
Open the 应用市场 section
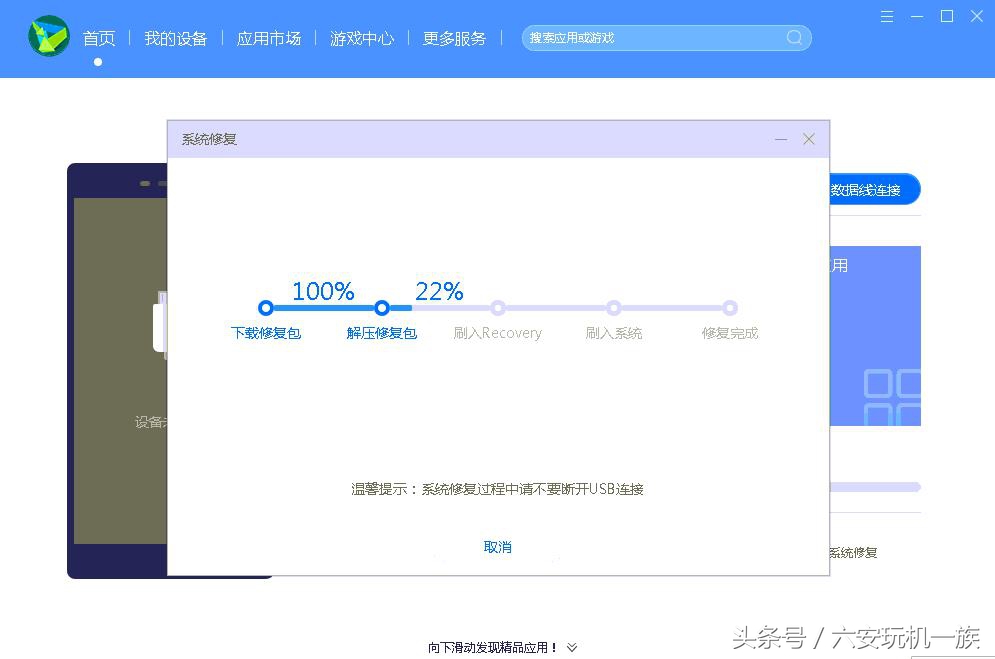coord(268,38)
